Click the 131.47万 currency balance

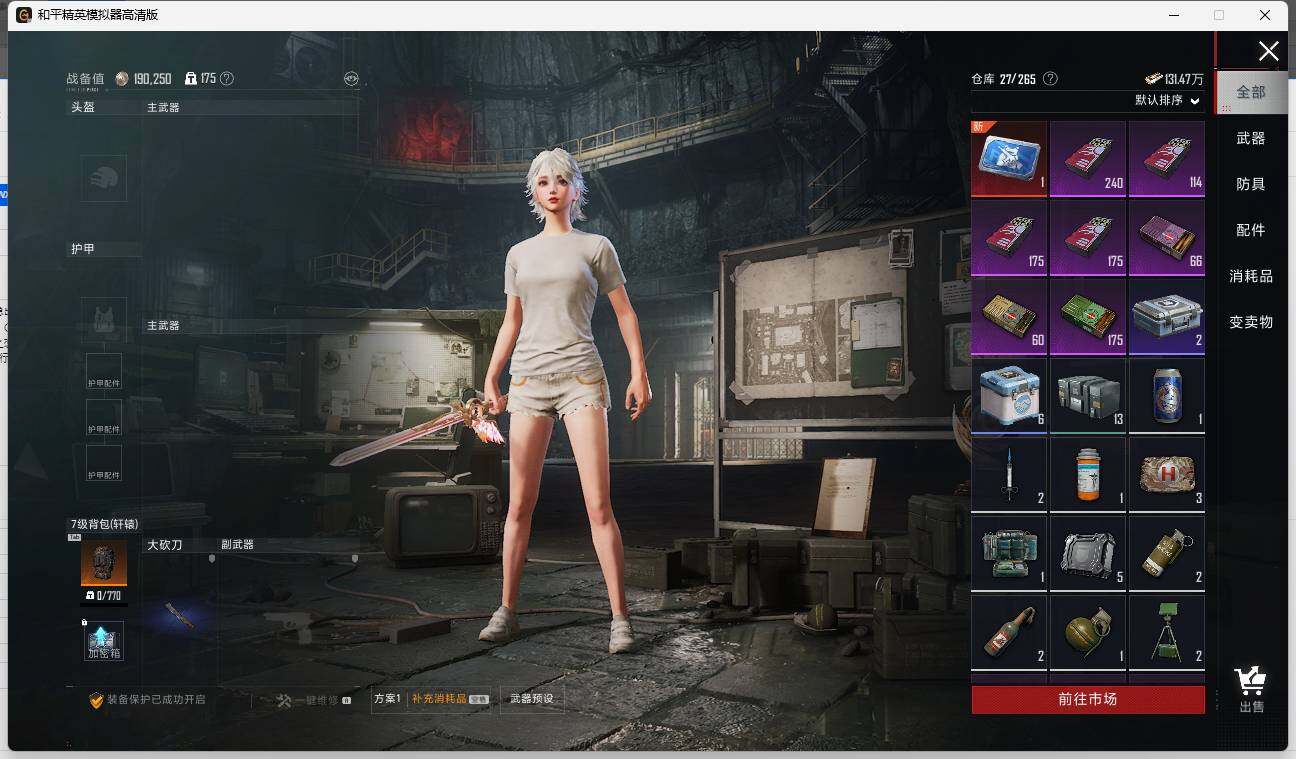[x=1175, y=79]
